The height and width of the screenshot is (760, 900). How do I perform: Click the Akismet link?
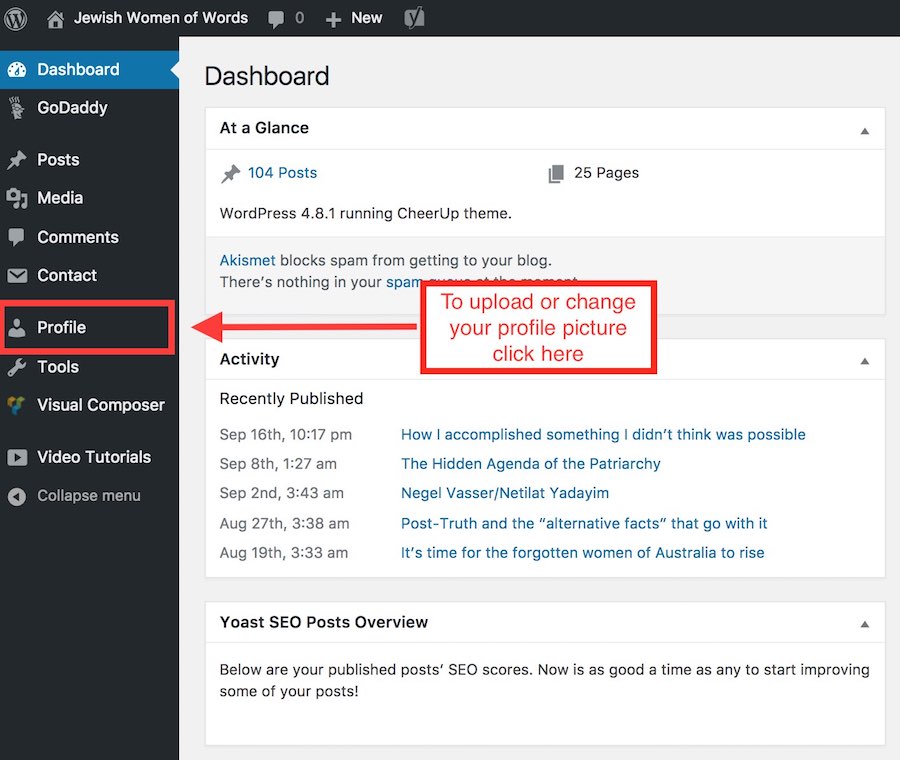coord(247,261)
